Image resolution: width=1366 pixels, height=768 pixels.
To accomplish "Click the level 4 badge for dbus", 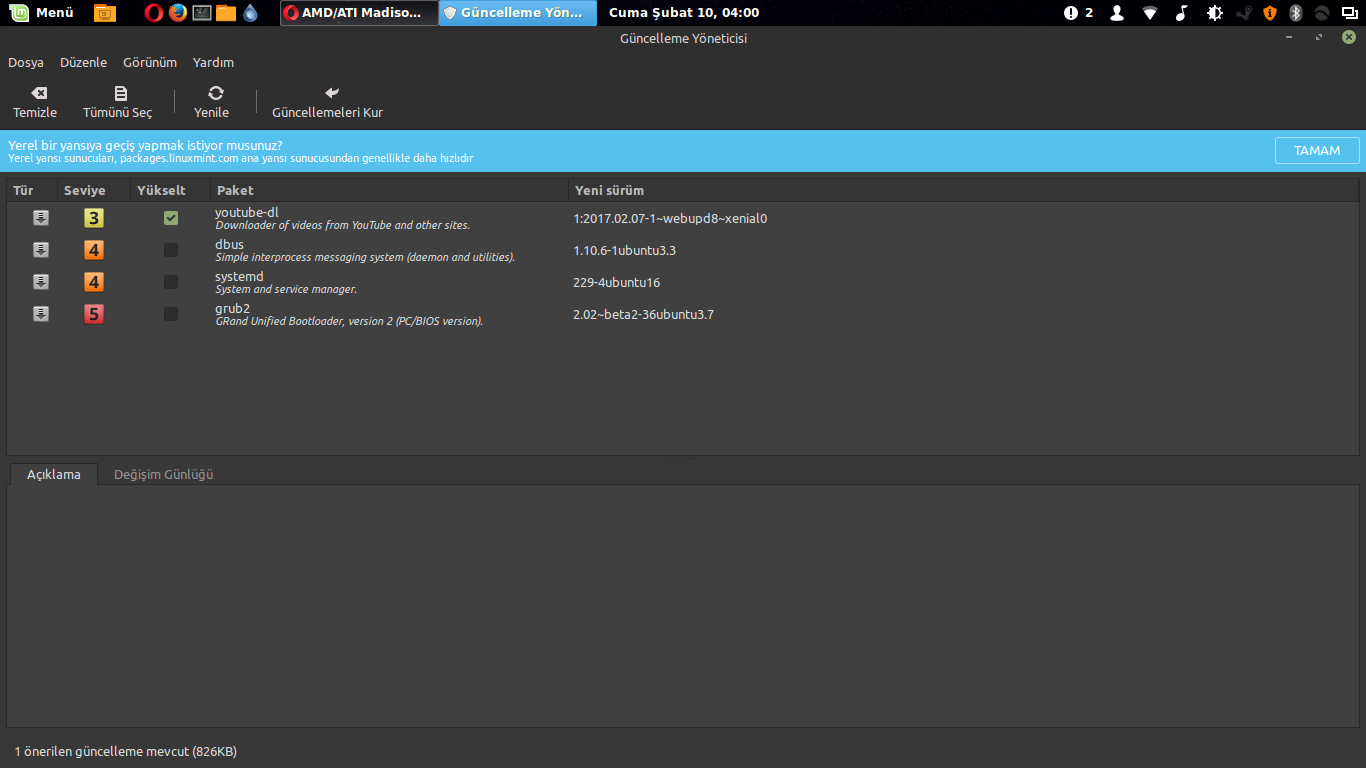I will (x=94, y=250).
